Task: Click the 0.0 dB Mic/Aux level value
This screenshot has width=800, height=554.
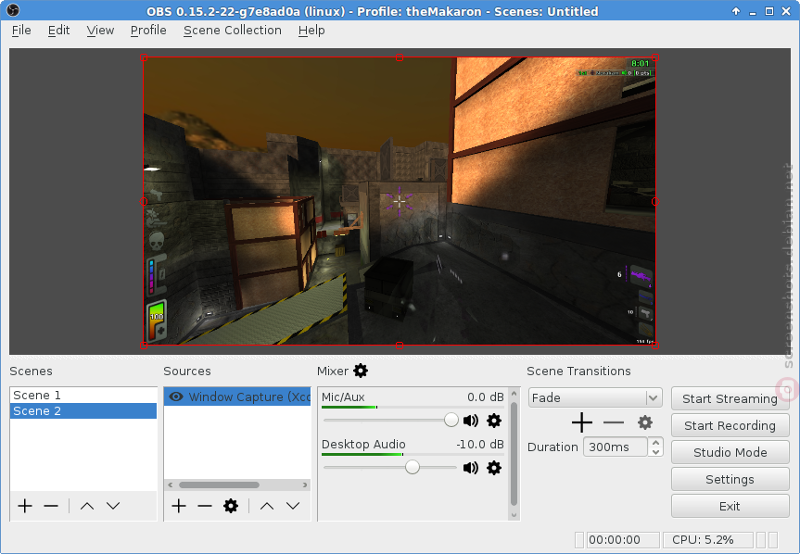Action: pos(485,397)
